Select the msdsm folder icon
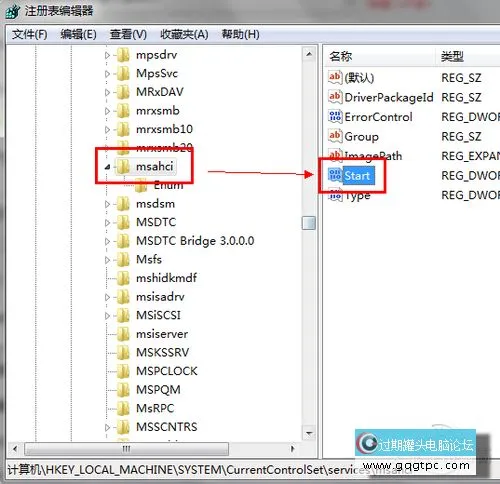 coord(123,204)
